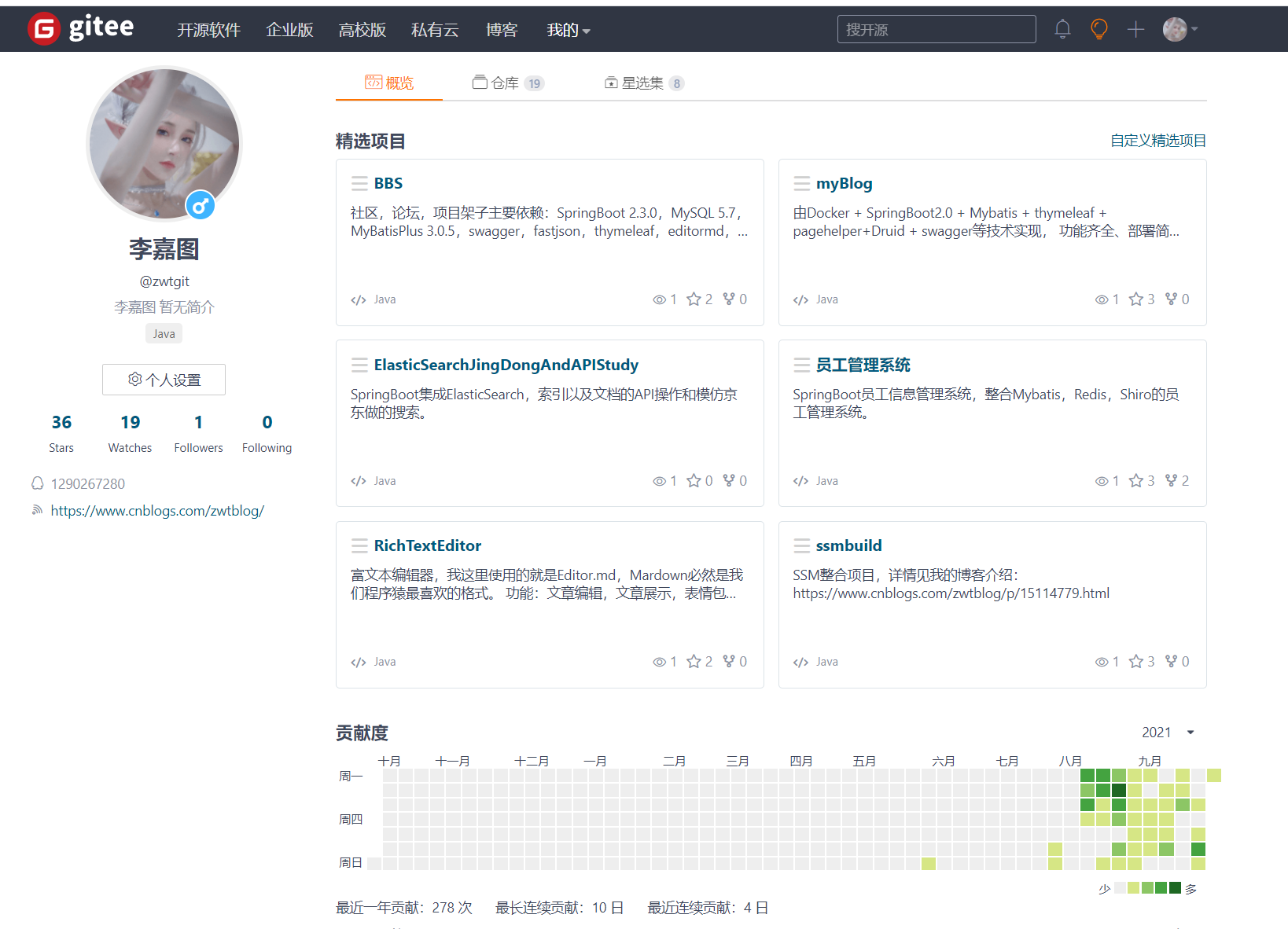This screenshot has width=1288, height=929.
Task: Open 博客 in the top navigation
Action: click(502, 30)
